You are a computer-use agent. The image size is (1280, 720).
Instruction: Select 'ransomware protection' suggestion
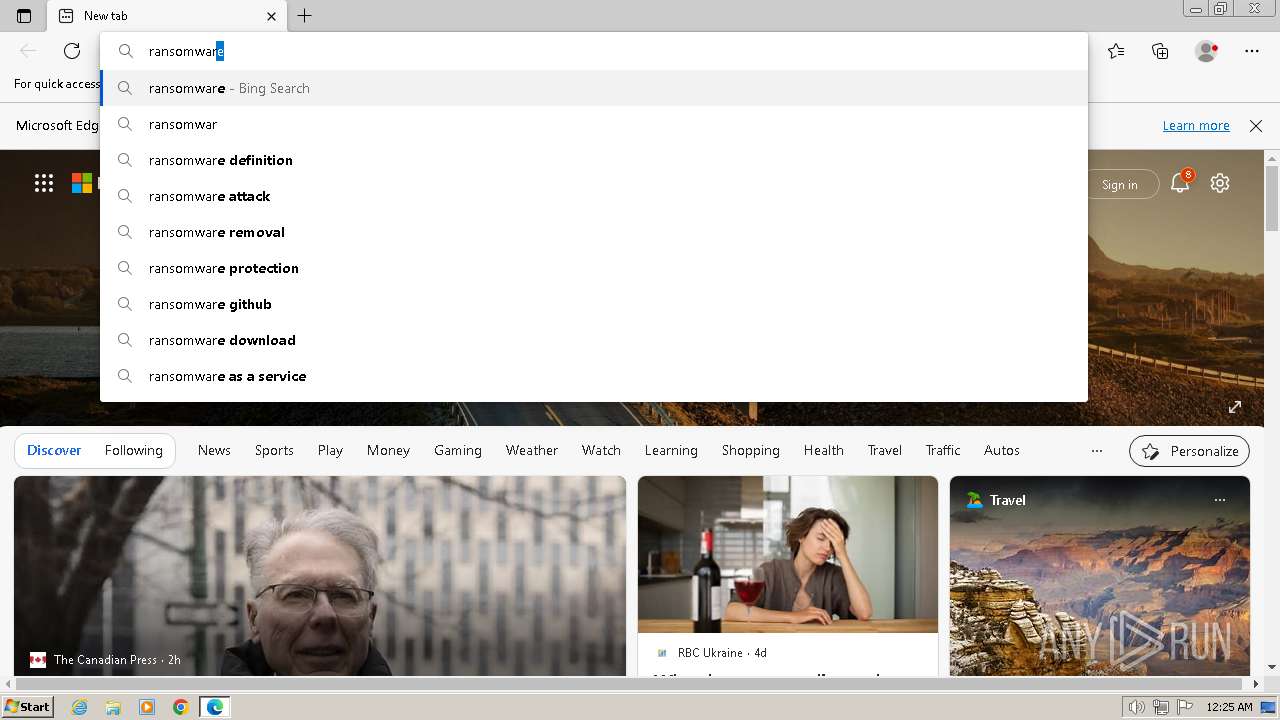pos(594,268)
